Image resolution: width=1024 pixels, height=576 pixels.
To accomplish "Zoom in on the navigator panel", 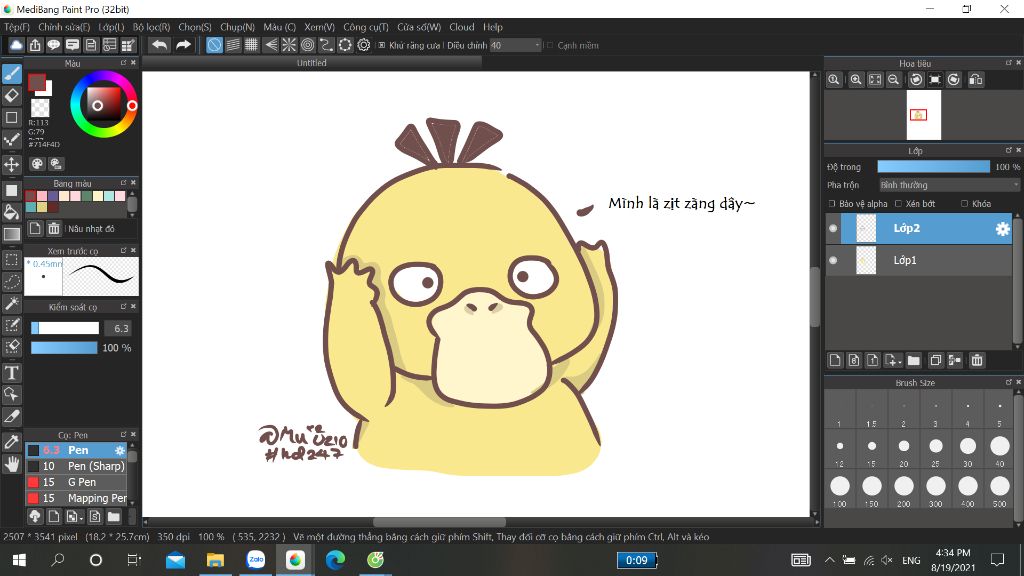I will (856, 80).
